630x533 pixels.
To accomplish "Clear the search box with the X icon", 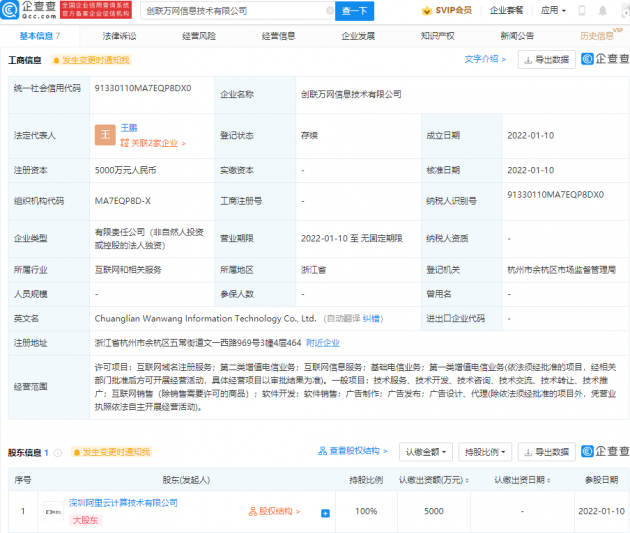I will [x=330, y=11].
